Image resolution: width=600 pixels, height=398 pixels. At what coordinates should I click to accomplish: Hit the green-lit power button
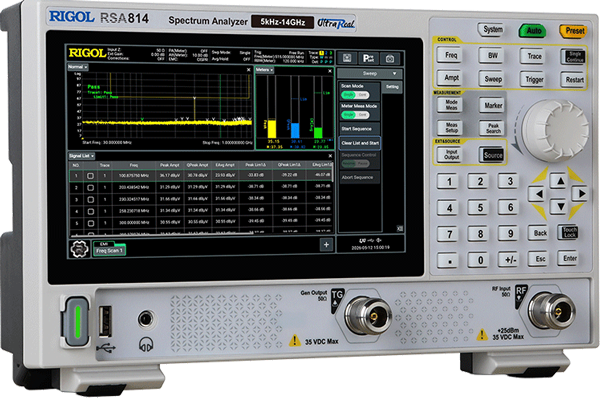[77, 321]
